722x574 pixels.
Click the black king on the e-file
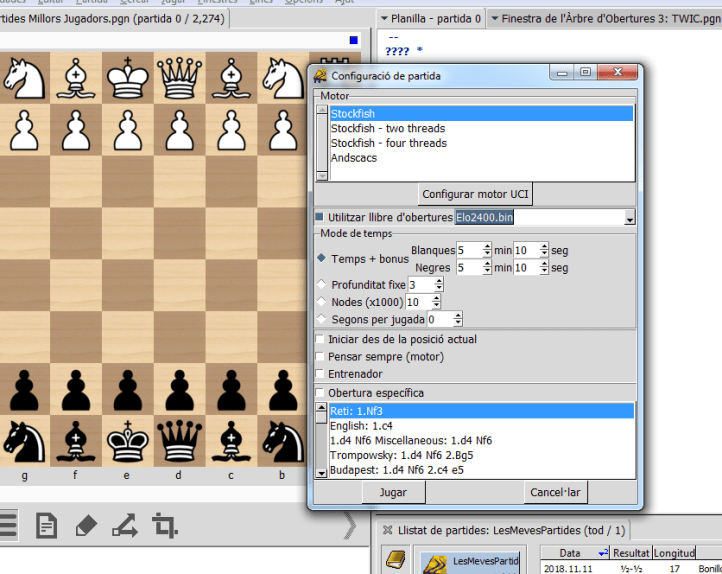(128, 441)
